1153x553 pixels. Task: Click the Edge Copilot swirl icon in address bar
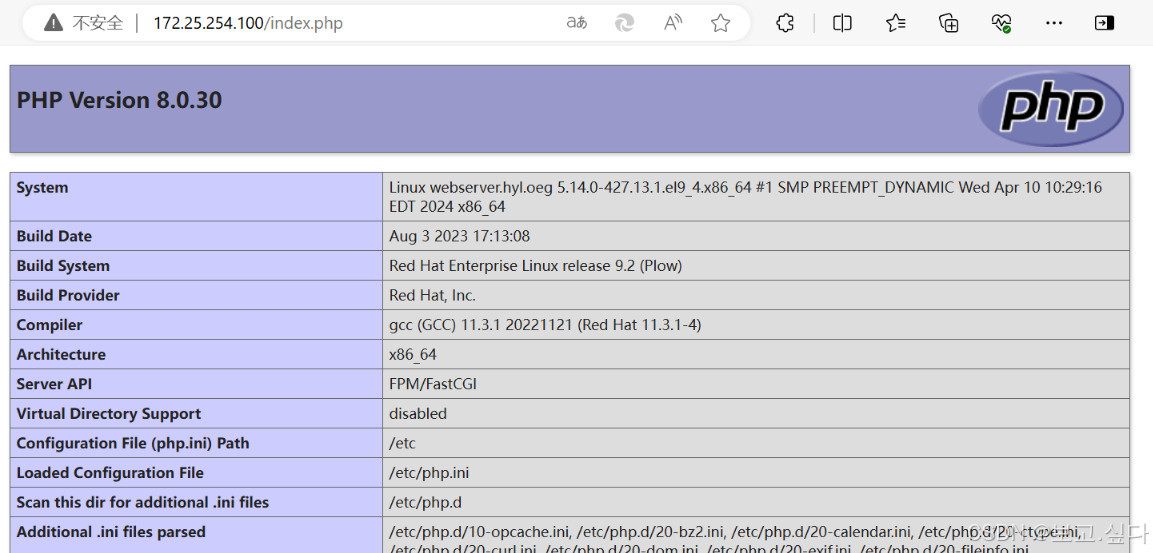point(624,24)
